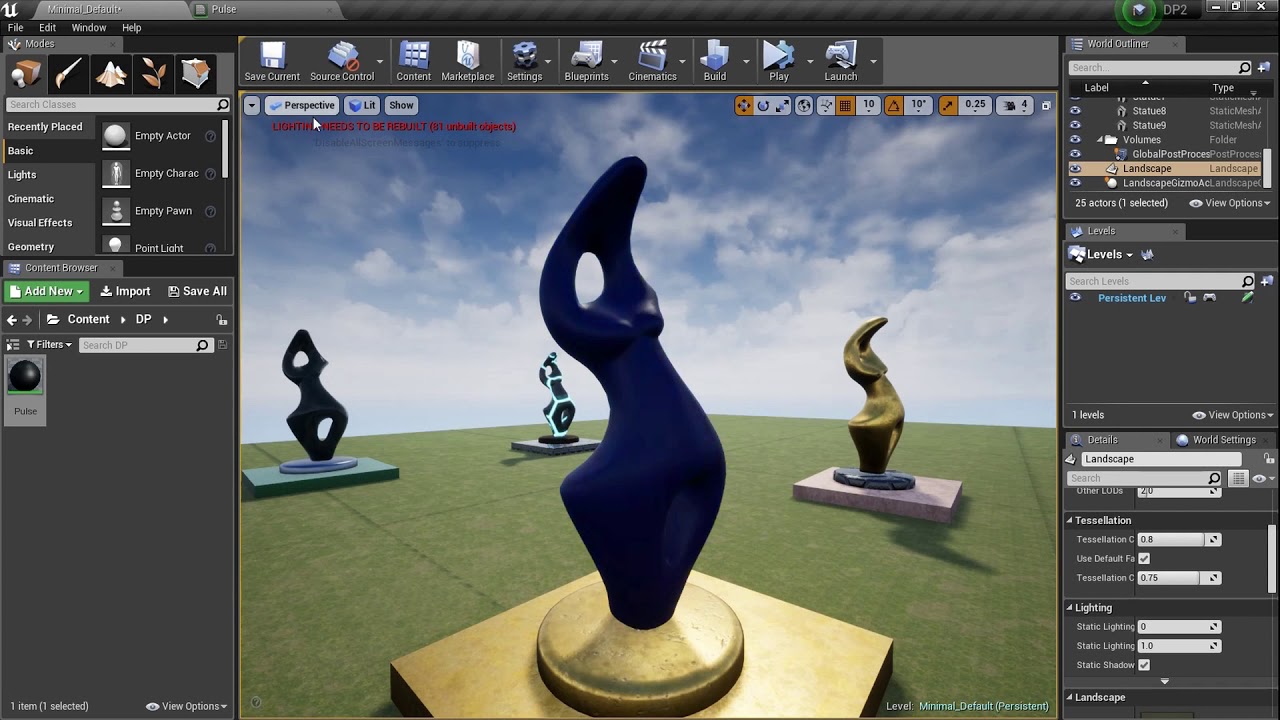Open the Help menu

pyautogui.click(x=132, y=27)
